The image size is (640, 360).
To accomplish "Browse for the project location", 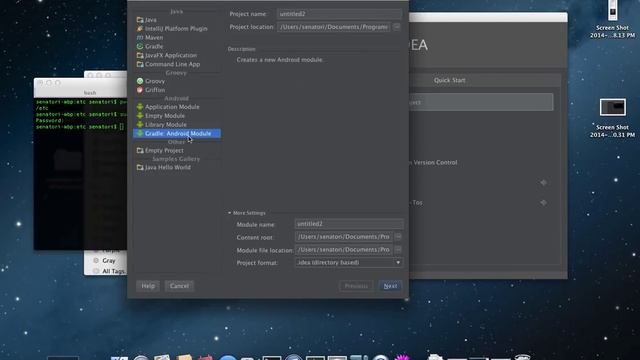I will 397,27.
